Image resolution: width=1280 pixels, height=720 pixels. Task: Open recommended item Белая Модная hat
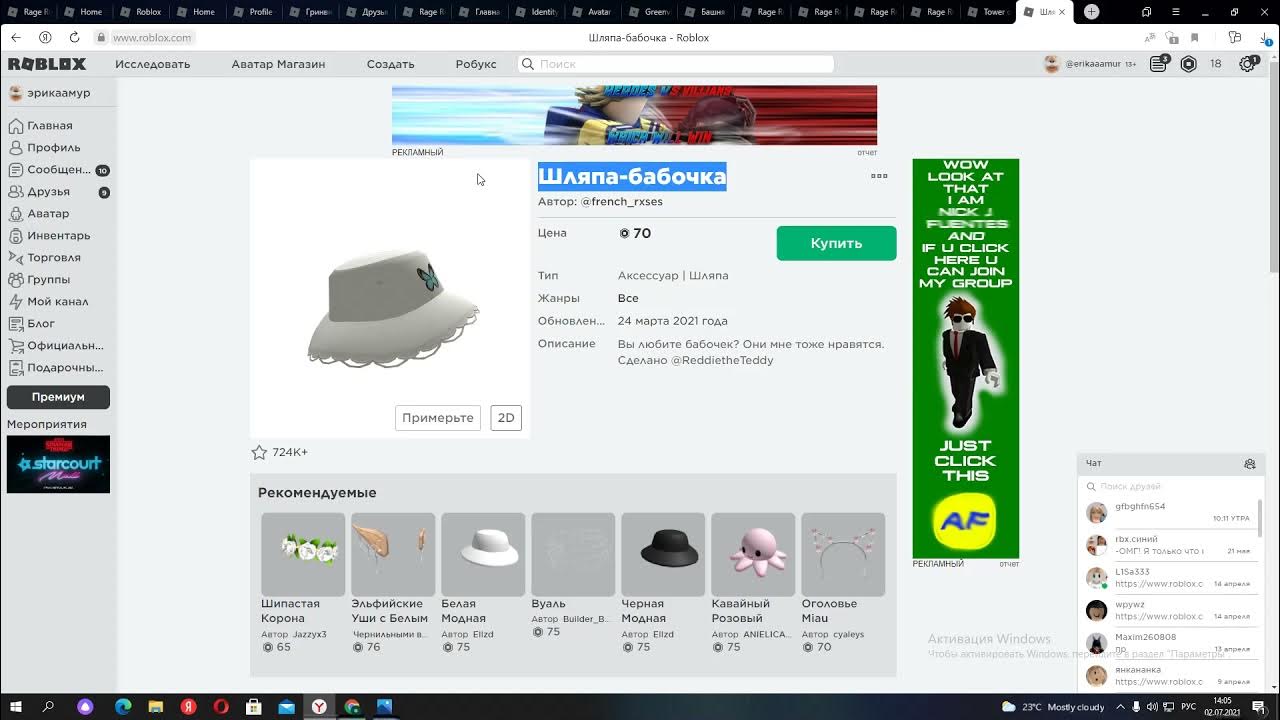(x=483, y=583)
